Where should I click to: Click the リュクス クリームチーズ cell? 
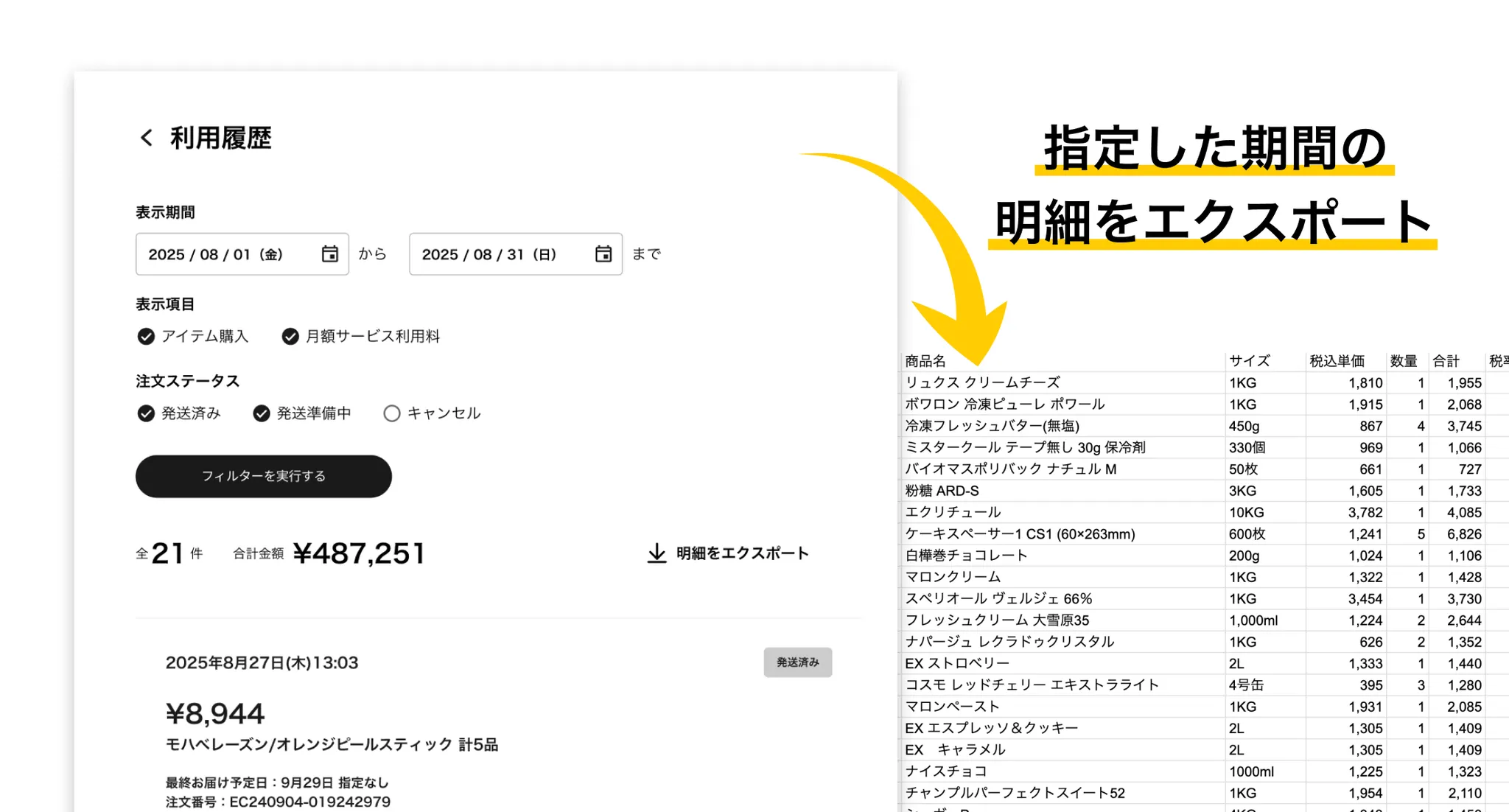pyautogui.click(x=982, y=382)
